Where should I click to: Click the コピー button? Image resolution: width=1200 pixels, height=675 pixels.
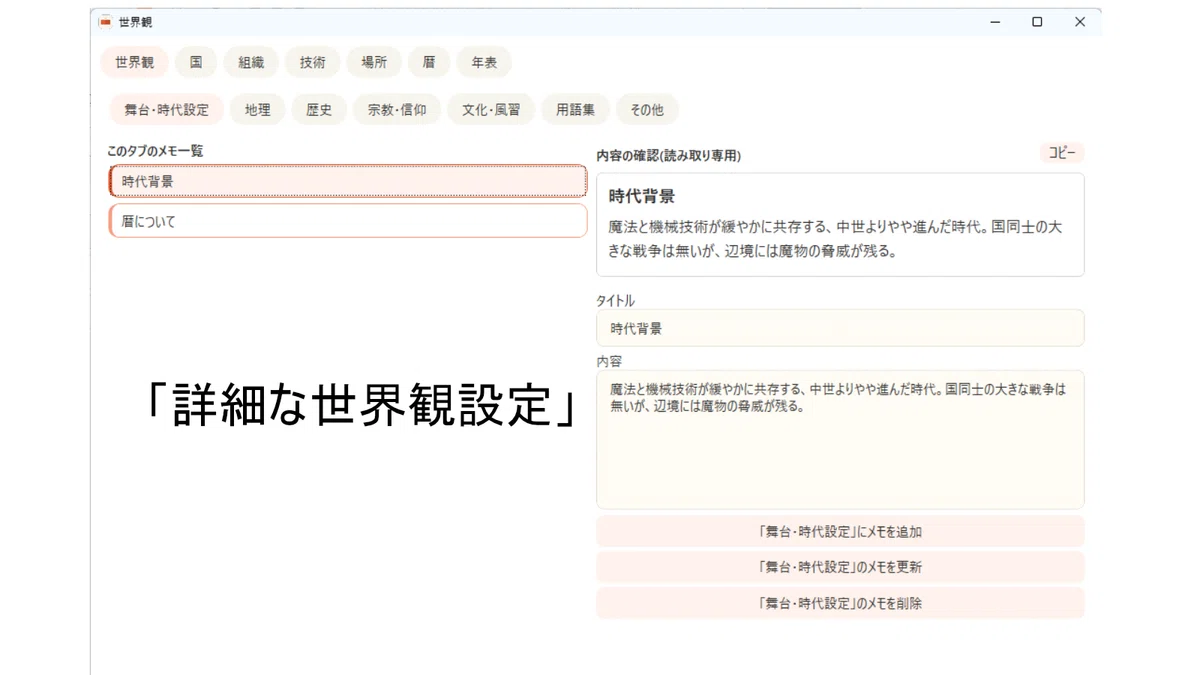coord(1062,153)
